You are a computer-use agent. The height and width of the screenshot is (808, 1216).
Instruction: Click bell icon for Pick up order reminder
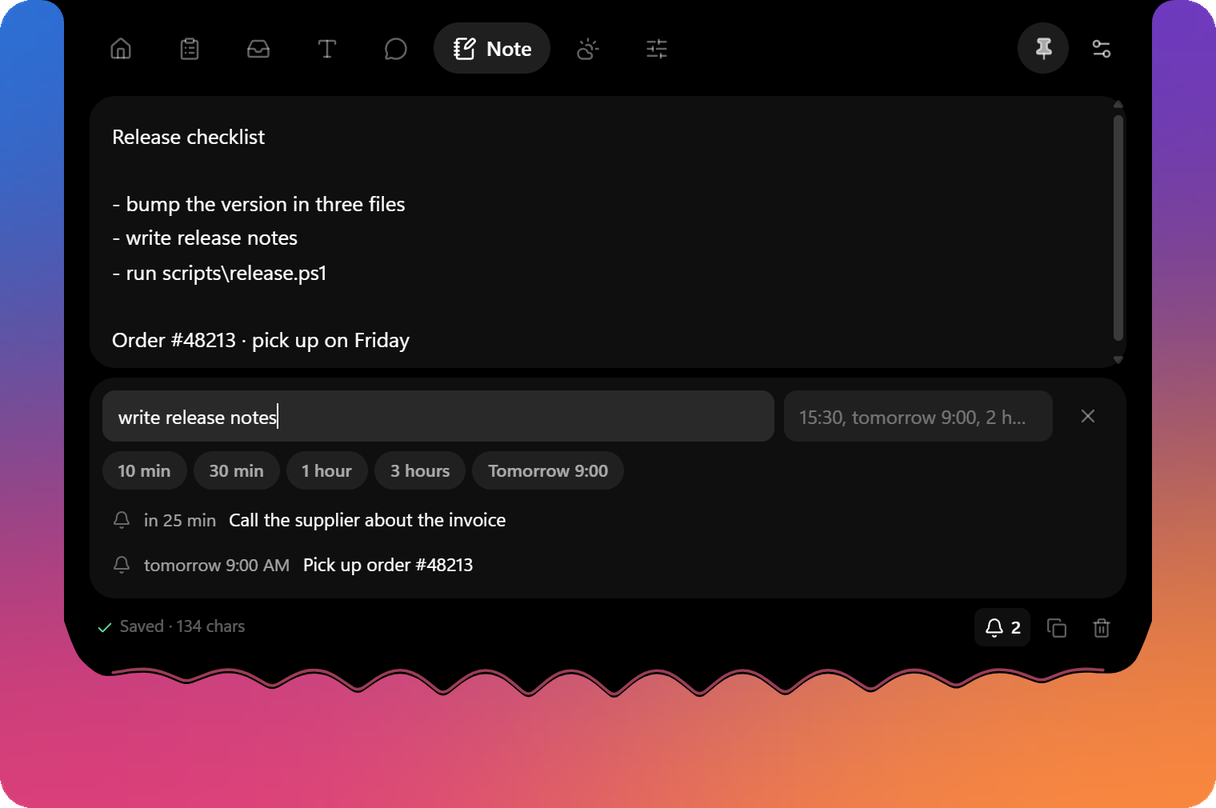tap(122, 565)
